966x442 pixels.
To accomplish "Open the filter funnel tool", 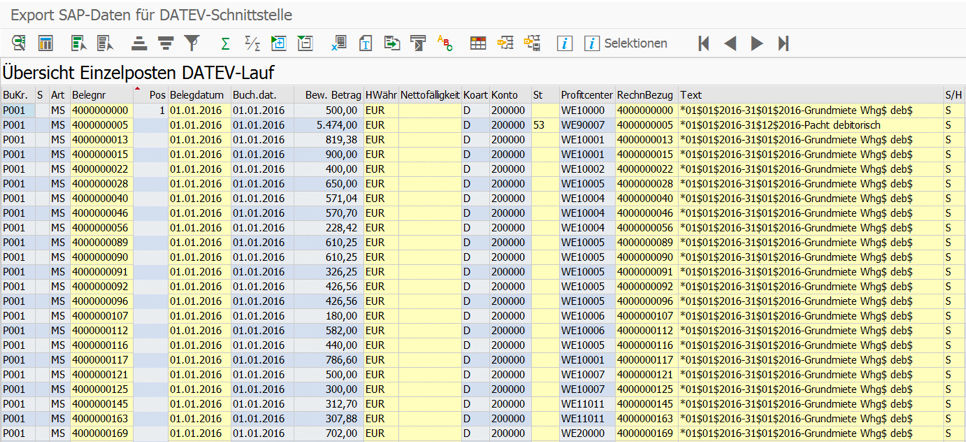I will coord(192,43).
